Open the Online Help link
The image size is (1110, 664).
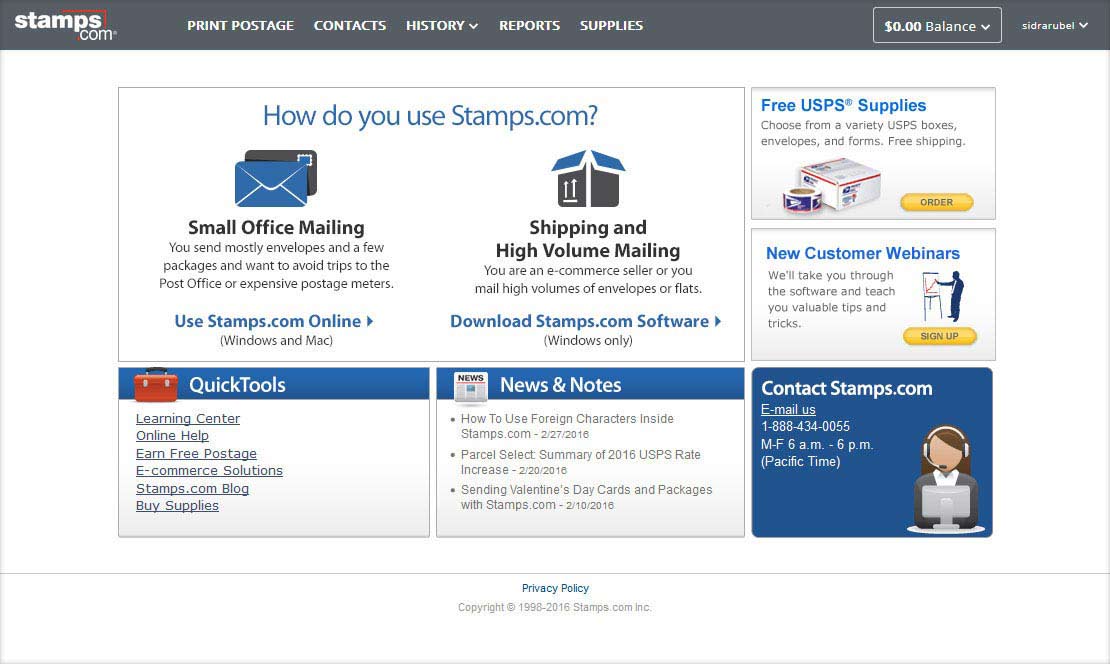coord(172,435)
